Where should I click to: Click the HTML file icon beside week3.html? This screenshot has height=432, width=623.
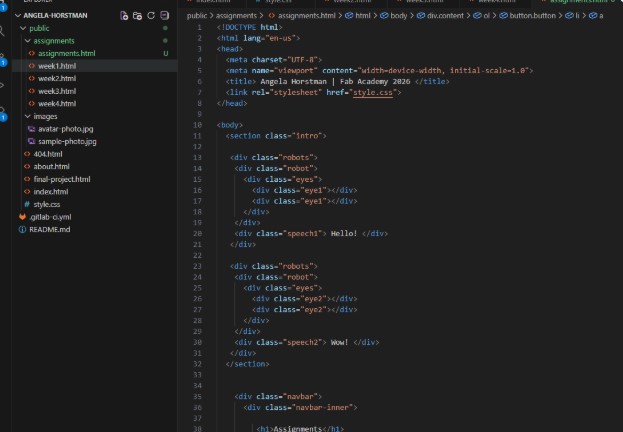coord(32,91)
